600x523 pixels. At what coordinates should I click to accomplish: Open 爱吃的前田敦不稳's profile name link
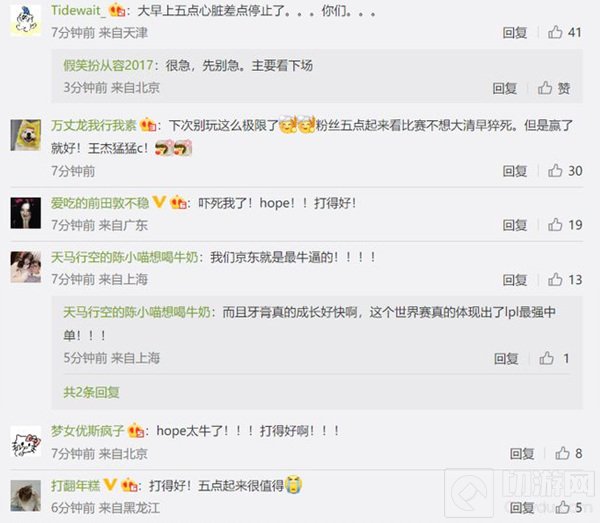pos(100,203)
